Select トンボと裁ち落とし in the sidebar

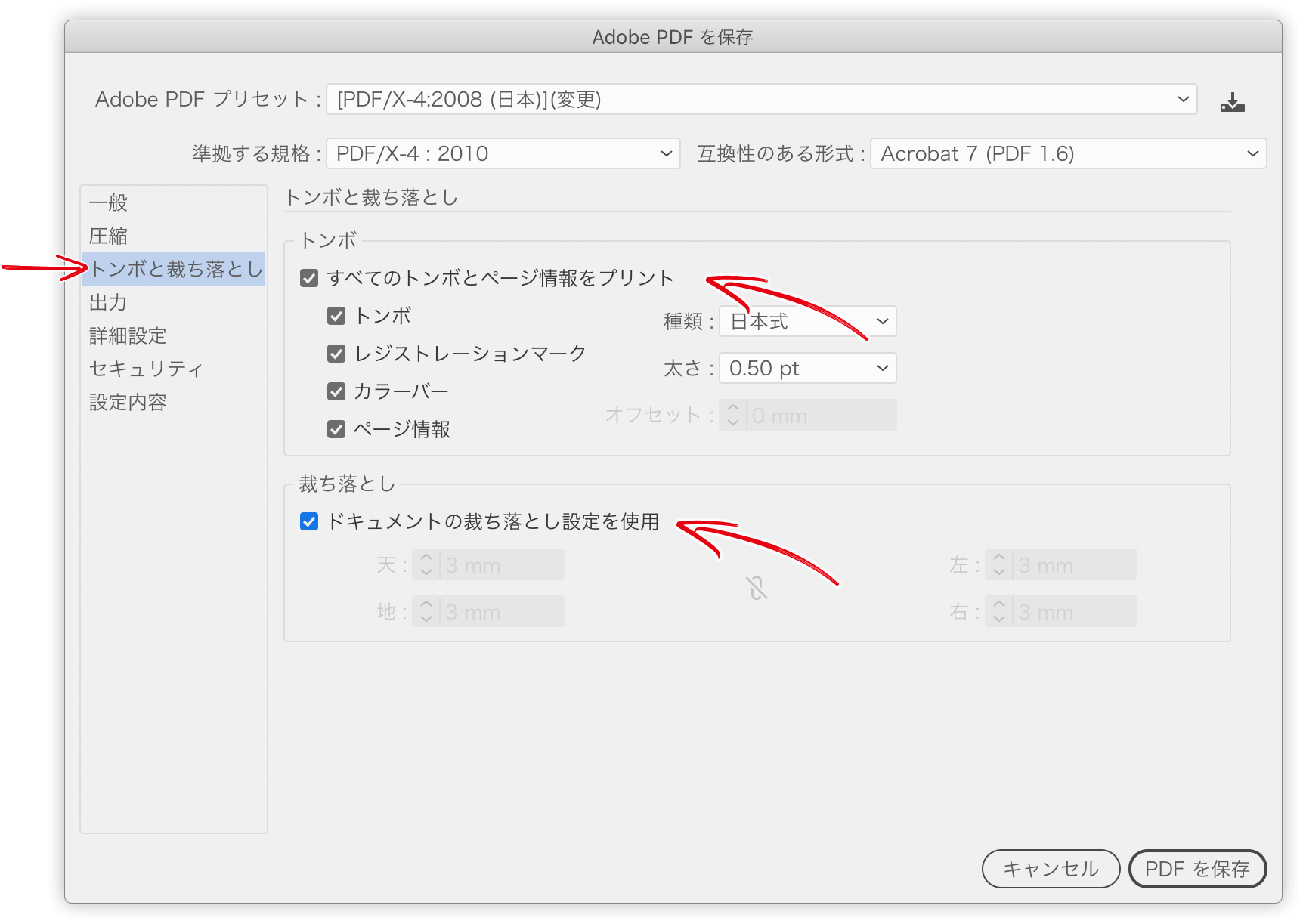(173, 269)
